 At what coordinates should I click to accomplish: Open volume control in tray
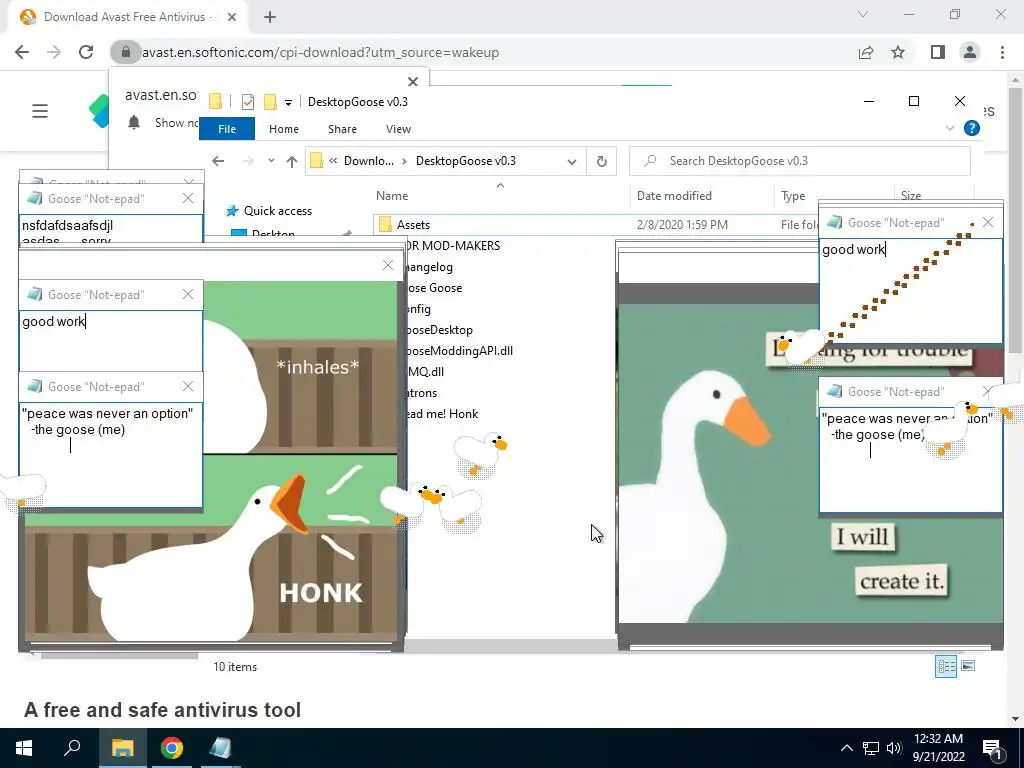pyautogui.click(x=894, y=748)
